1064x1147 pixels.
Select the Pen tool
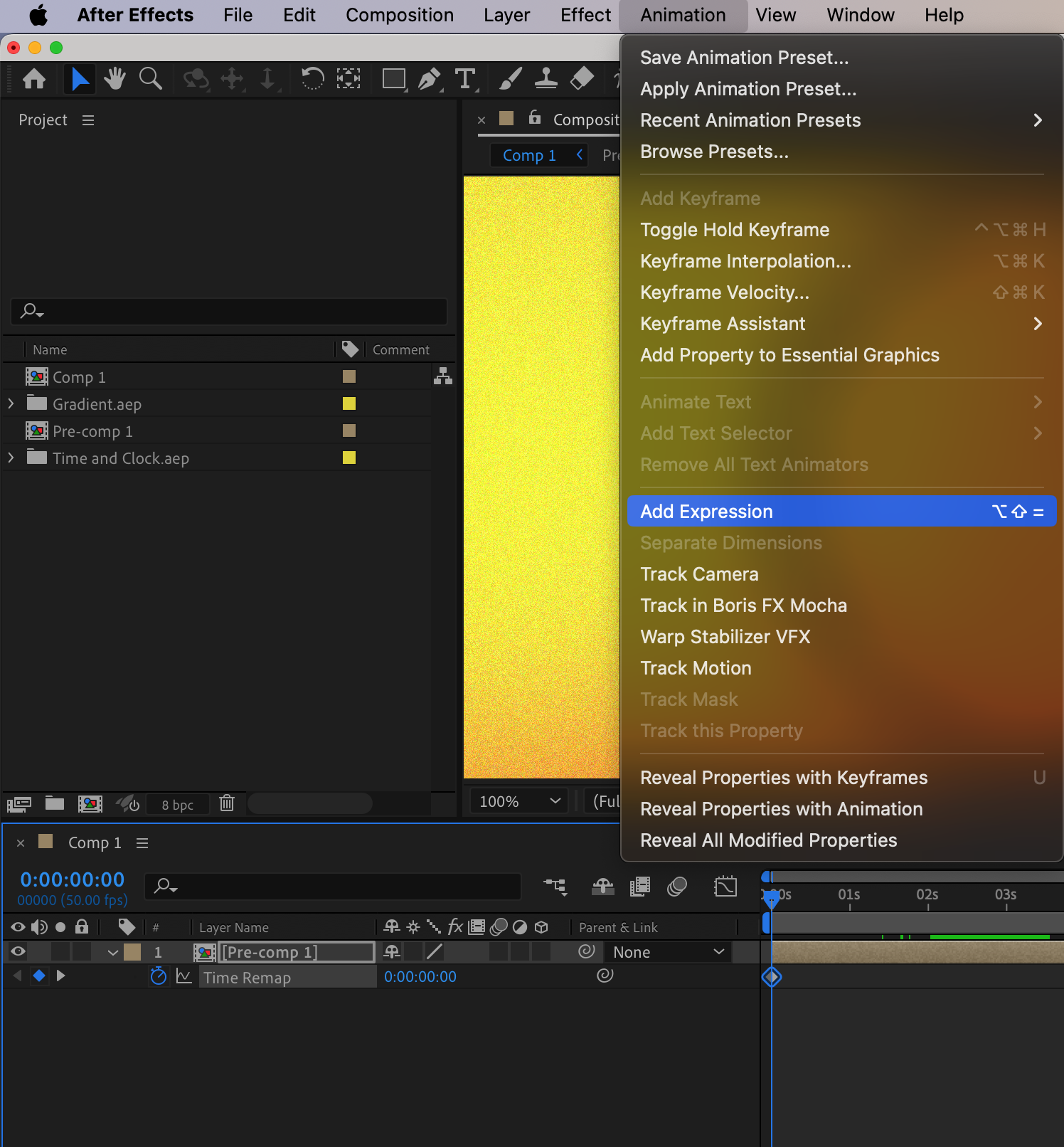click(429, 78)
